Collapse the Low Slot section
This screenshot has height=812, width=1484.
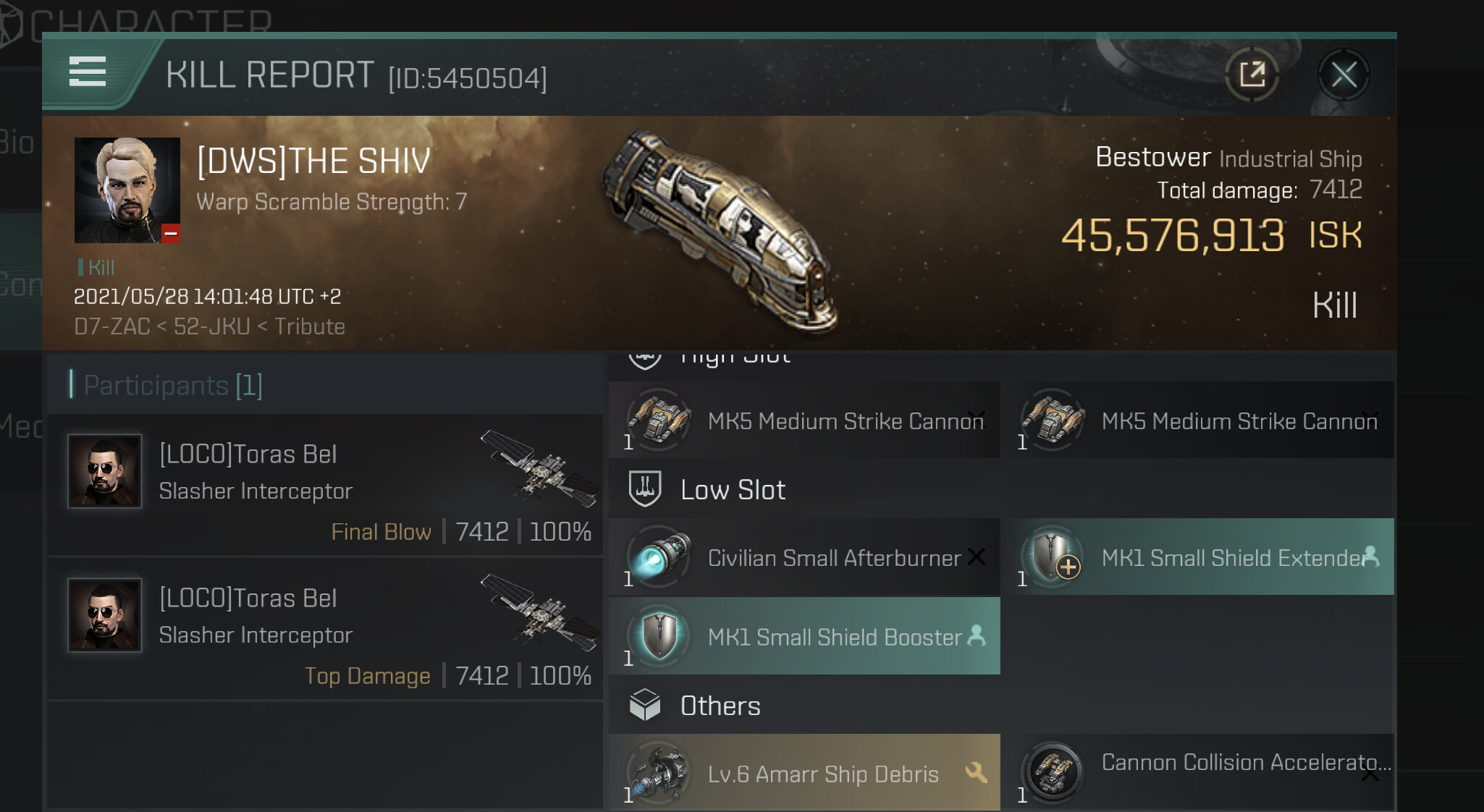tap(733, 490)
